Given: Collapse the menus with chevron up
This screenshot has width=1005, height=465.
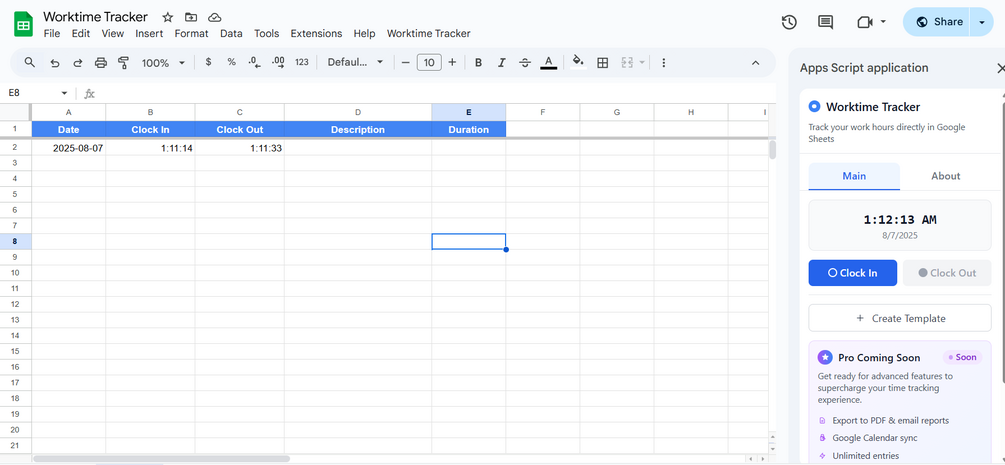Looking at the screenshot, I should coord(755,62).
